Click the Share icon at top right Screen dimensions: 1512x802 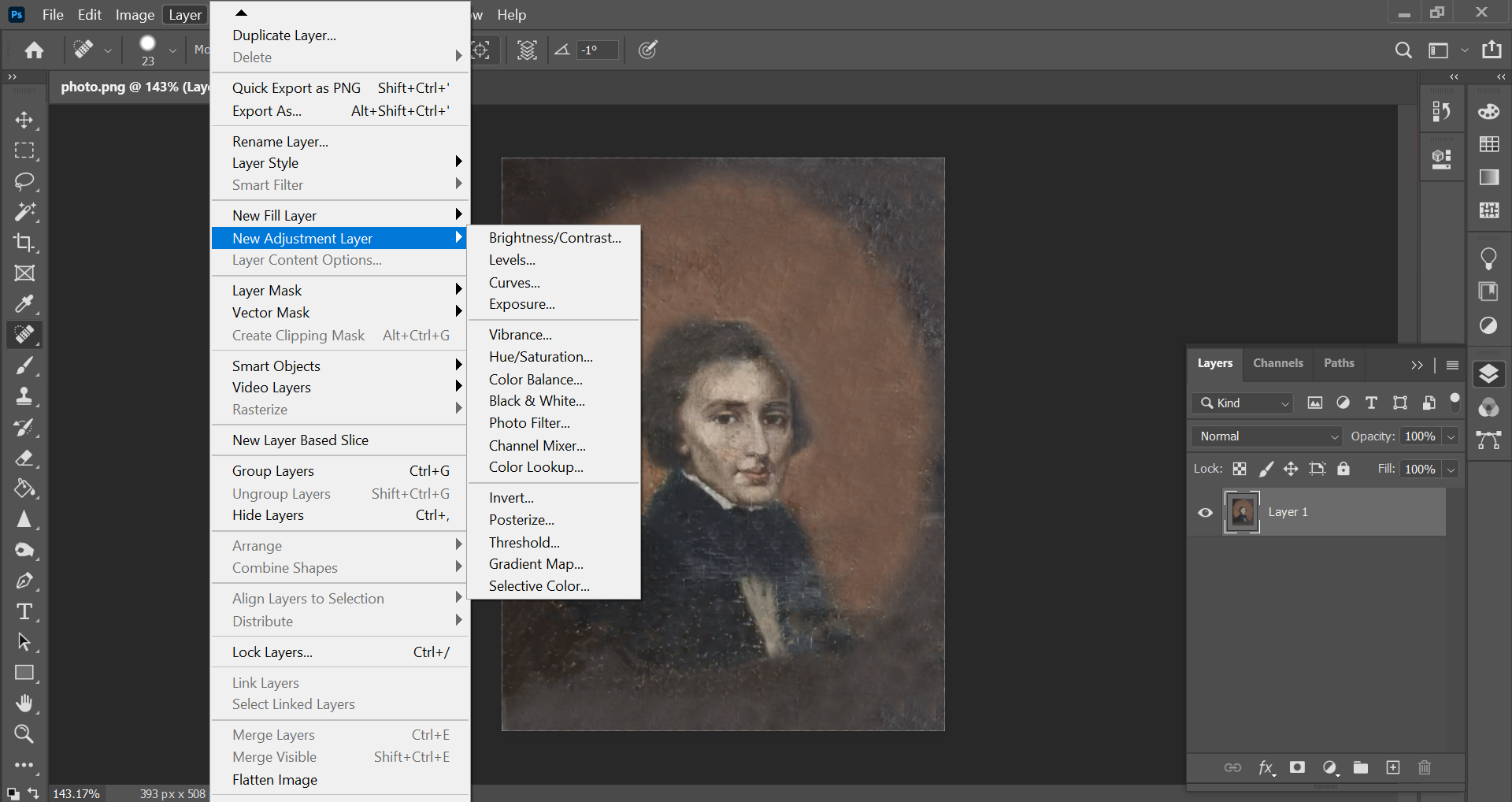click(x=1492, y=50)
